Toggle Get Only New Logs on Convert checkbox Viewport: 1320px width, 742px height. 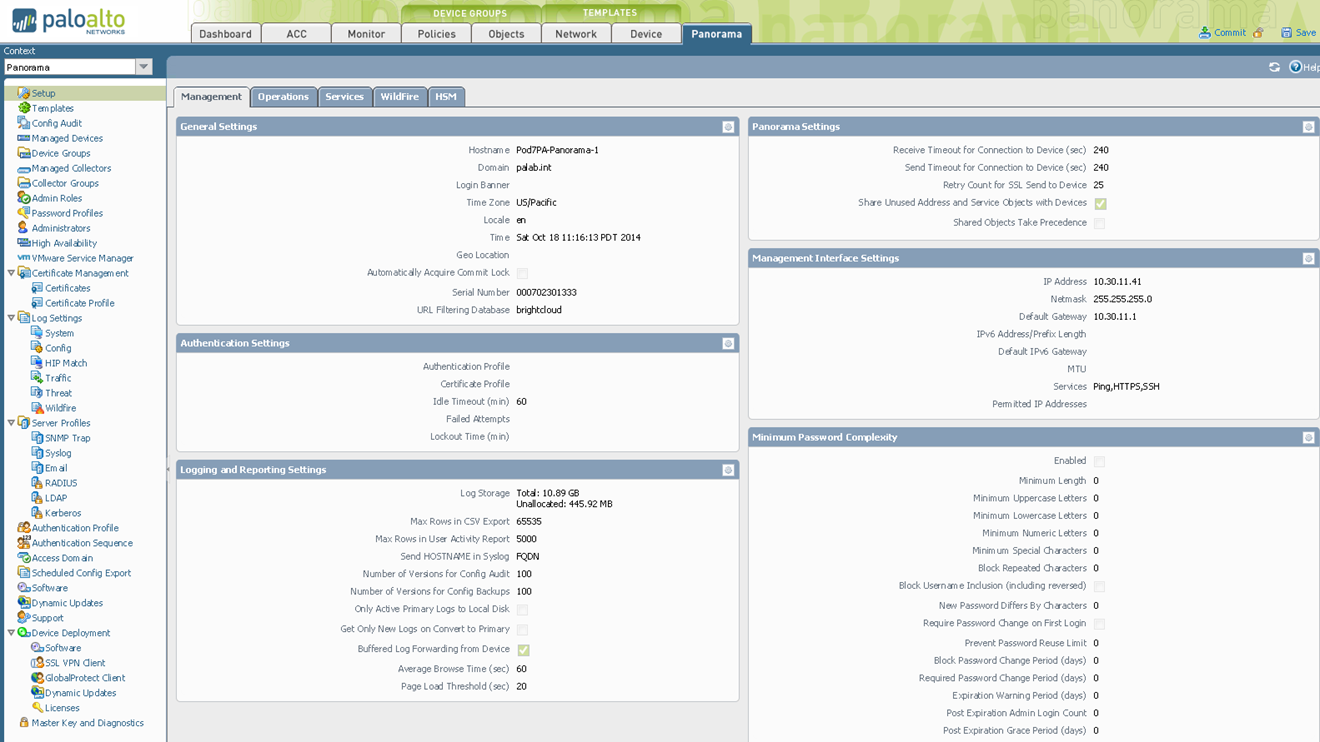click(x=522, y=630)
